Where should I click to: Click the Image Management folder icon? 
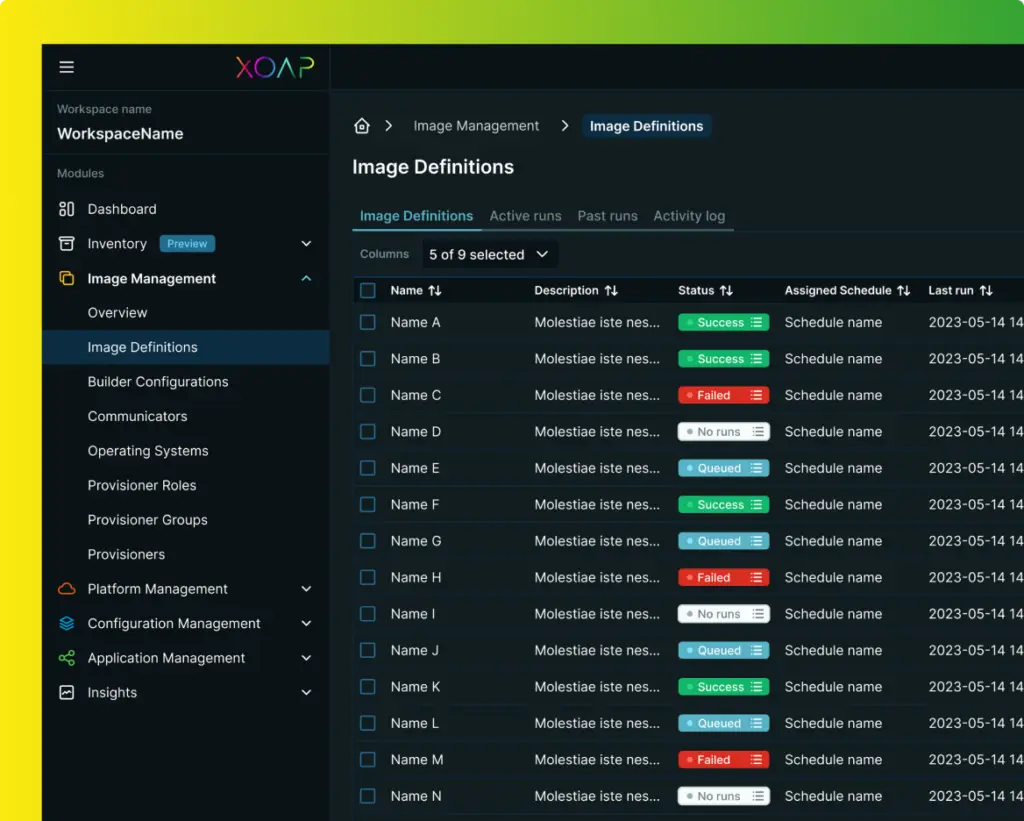click(68, 278)
